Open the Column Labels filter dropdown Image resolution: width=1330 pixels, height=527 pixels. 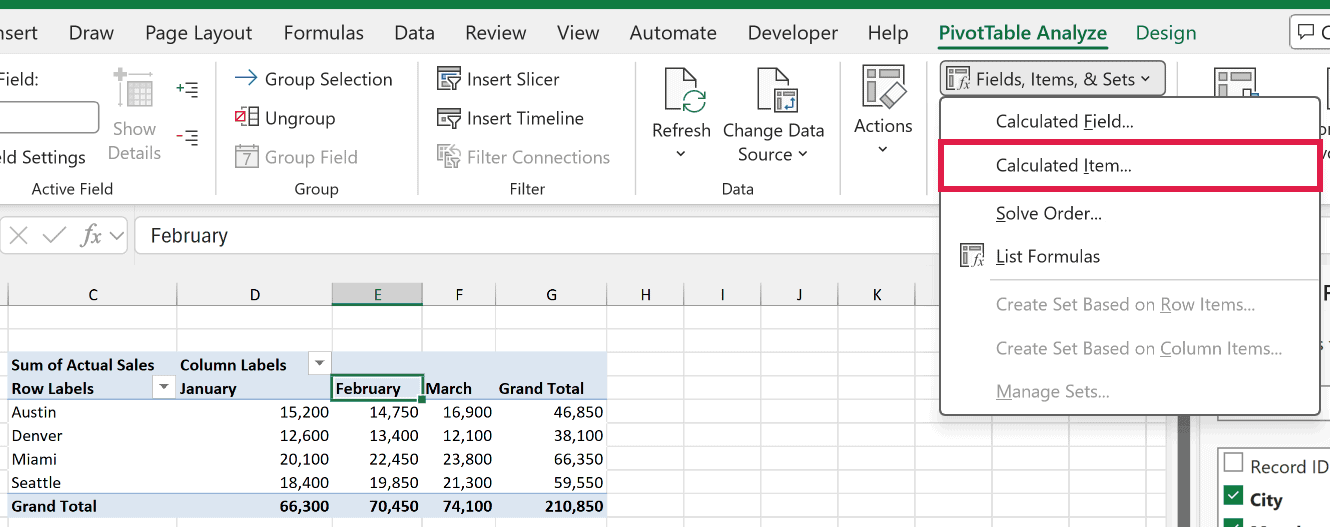click(x=319, y=364)
